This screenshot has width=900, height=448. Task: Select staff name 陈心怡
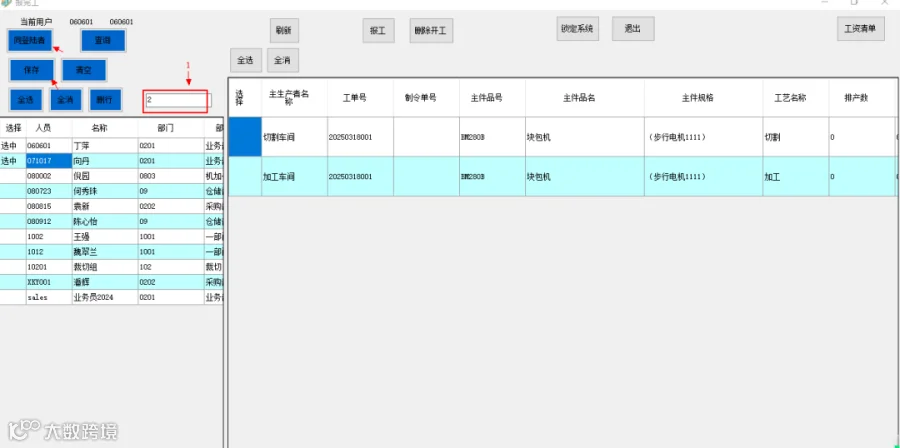click(105, 222)
